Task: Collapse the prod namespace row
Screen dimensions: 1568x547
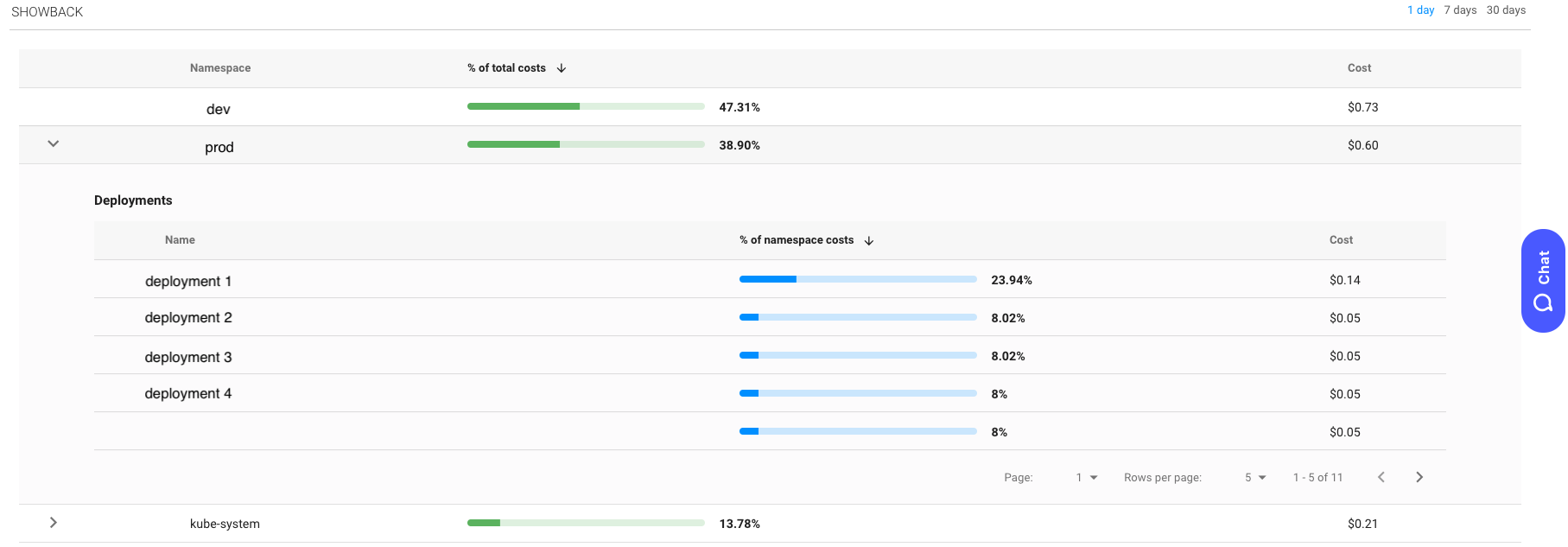Action: 54,144
